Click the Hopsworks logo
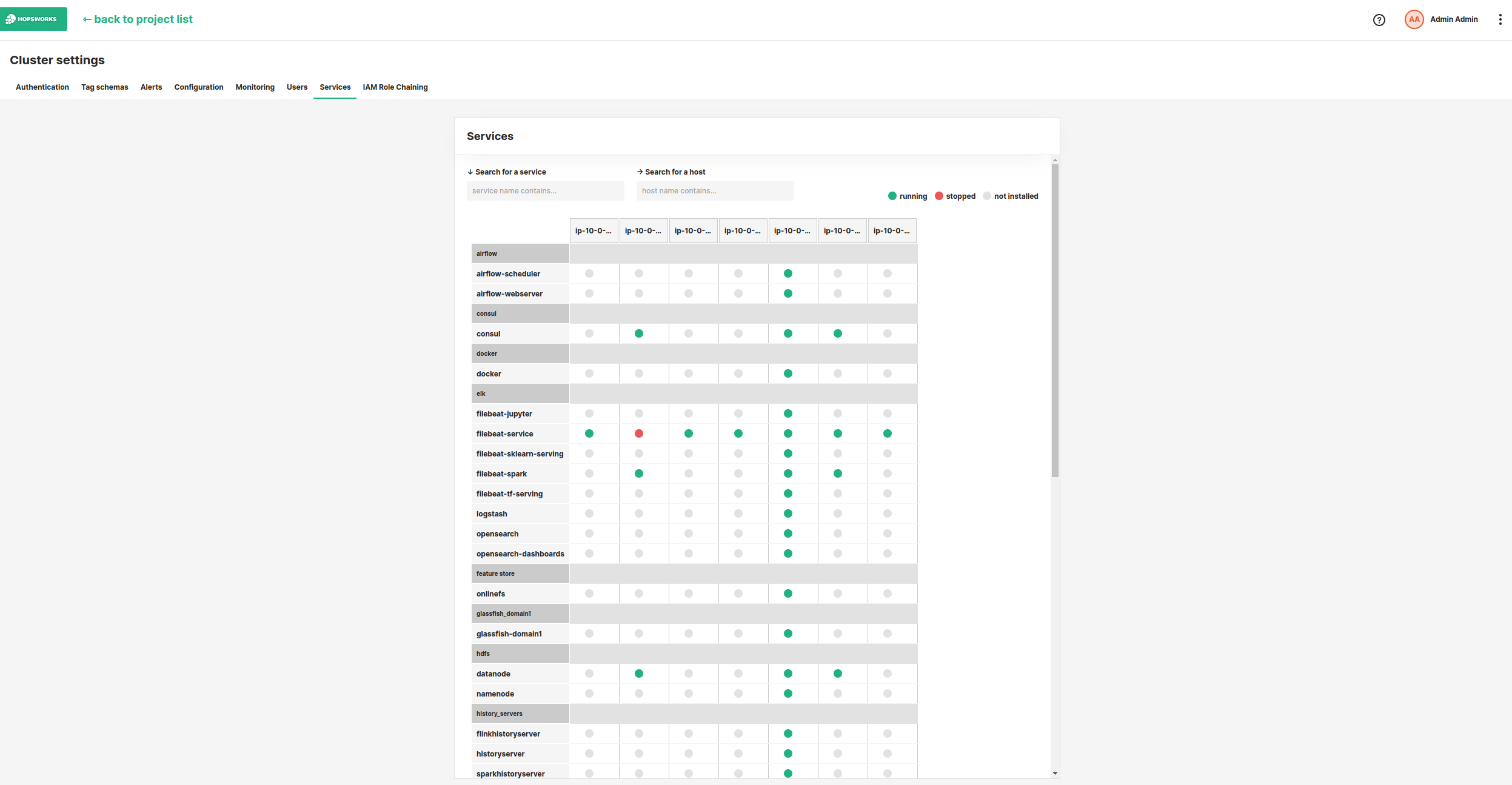 [x=33, y=19]
